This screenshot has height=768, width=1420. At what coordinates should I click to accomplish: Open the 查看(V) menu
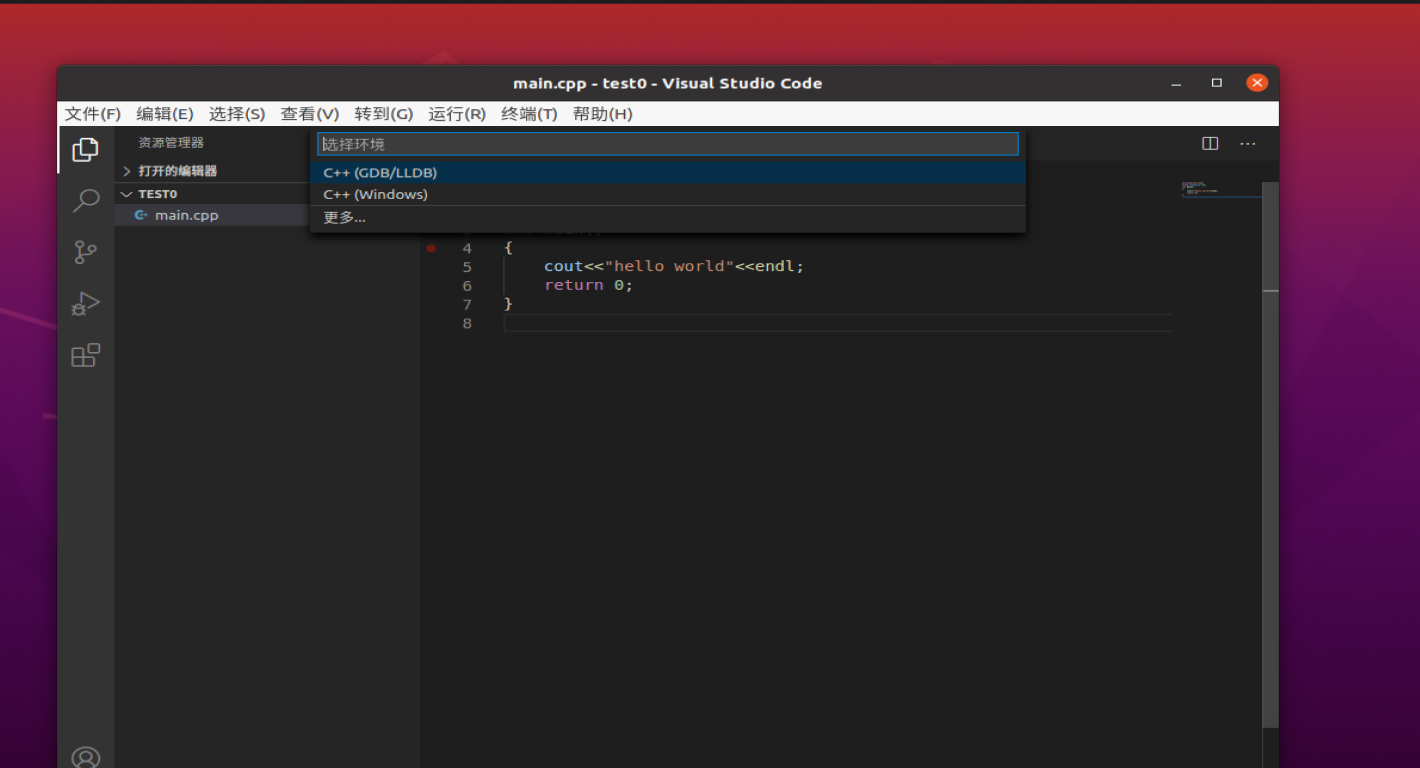point(310,114)
